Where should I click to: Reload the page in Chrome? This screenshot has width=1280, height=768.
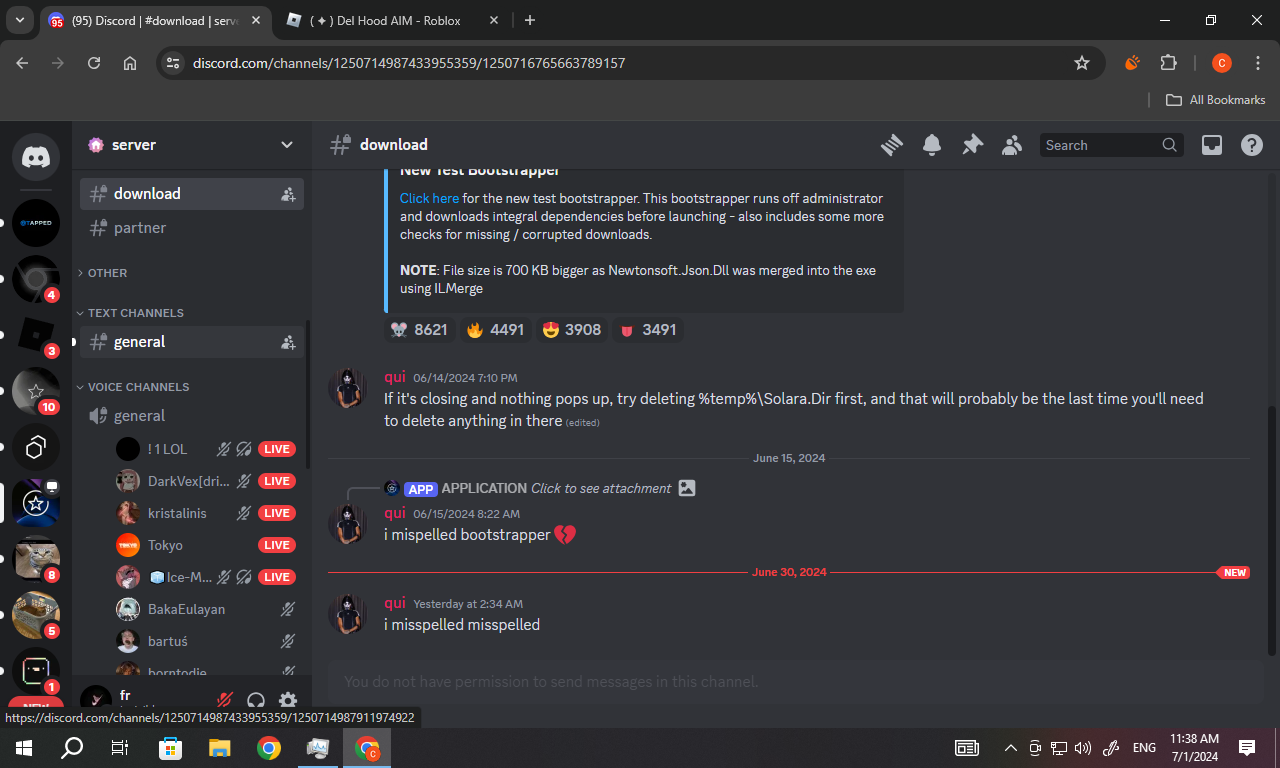click(94, 63)
